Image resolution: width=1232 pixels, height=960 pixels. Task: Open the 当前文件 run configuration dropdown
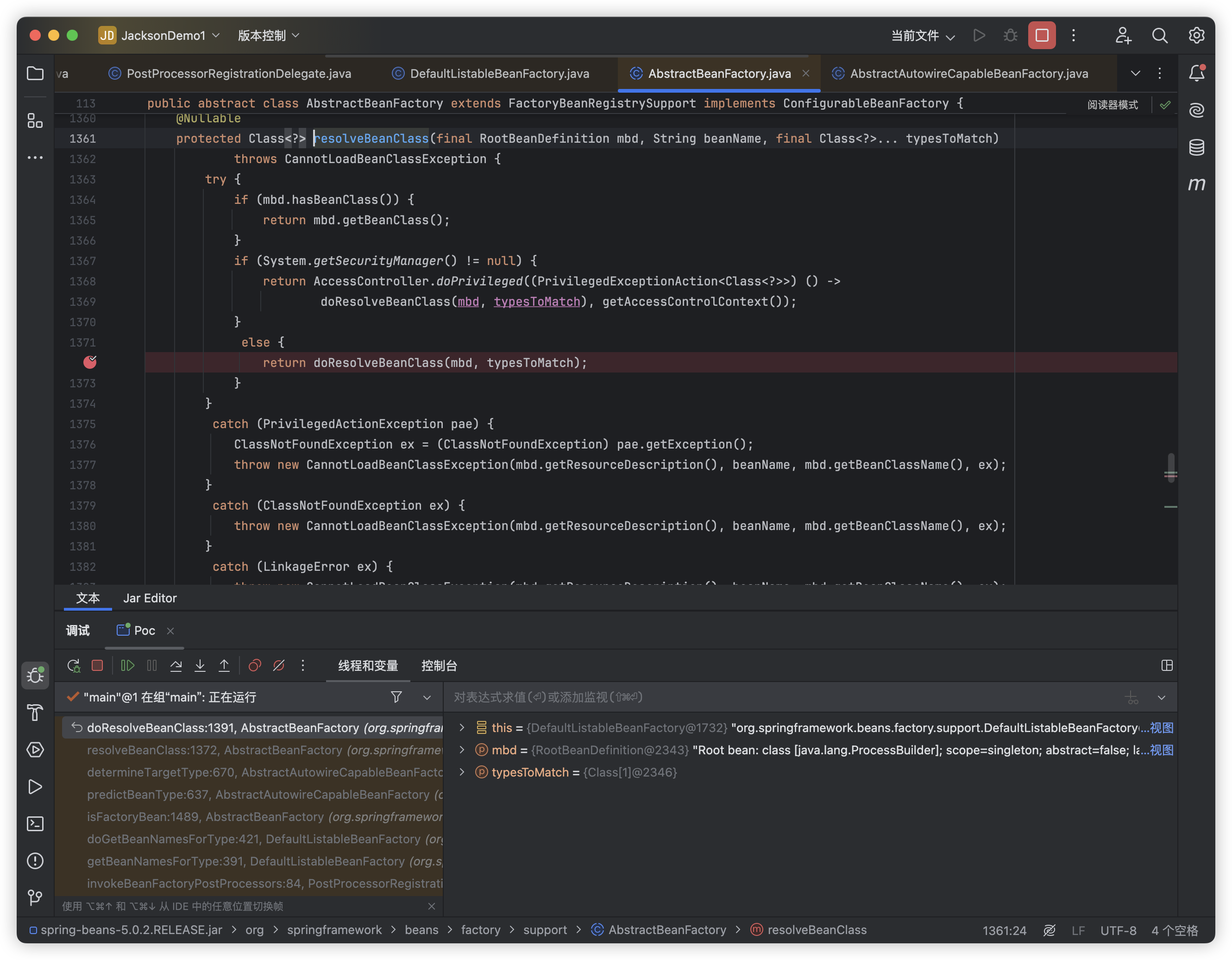coord(923,36)
